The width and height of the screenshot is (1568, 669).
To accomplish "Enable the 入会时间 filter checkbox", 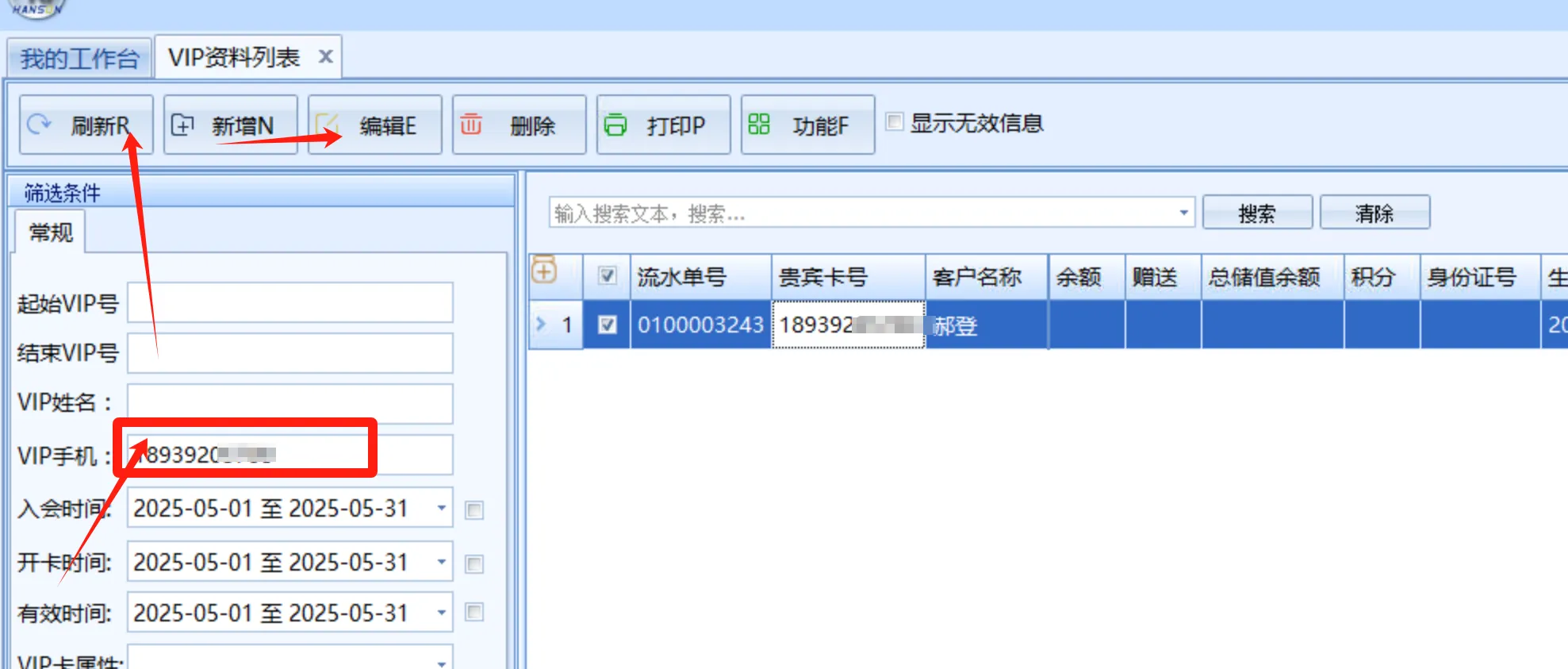I will [474, 509].
